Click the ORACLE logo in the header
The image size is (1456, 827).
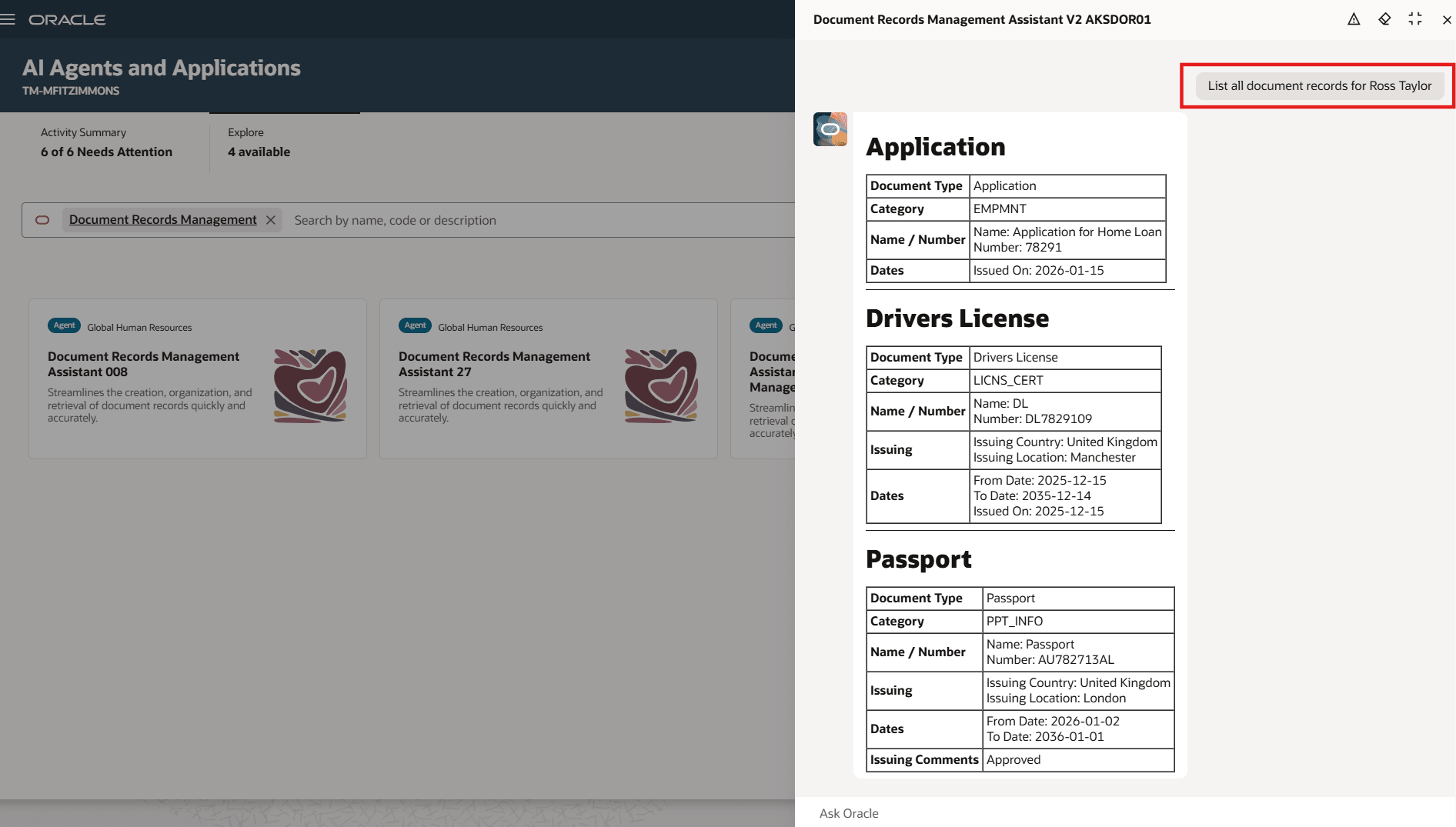pyautogui.click(x=68, y=19)
